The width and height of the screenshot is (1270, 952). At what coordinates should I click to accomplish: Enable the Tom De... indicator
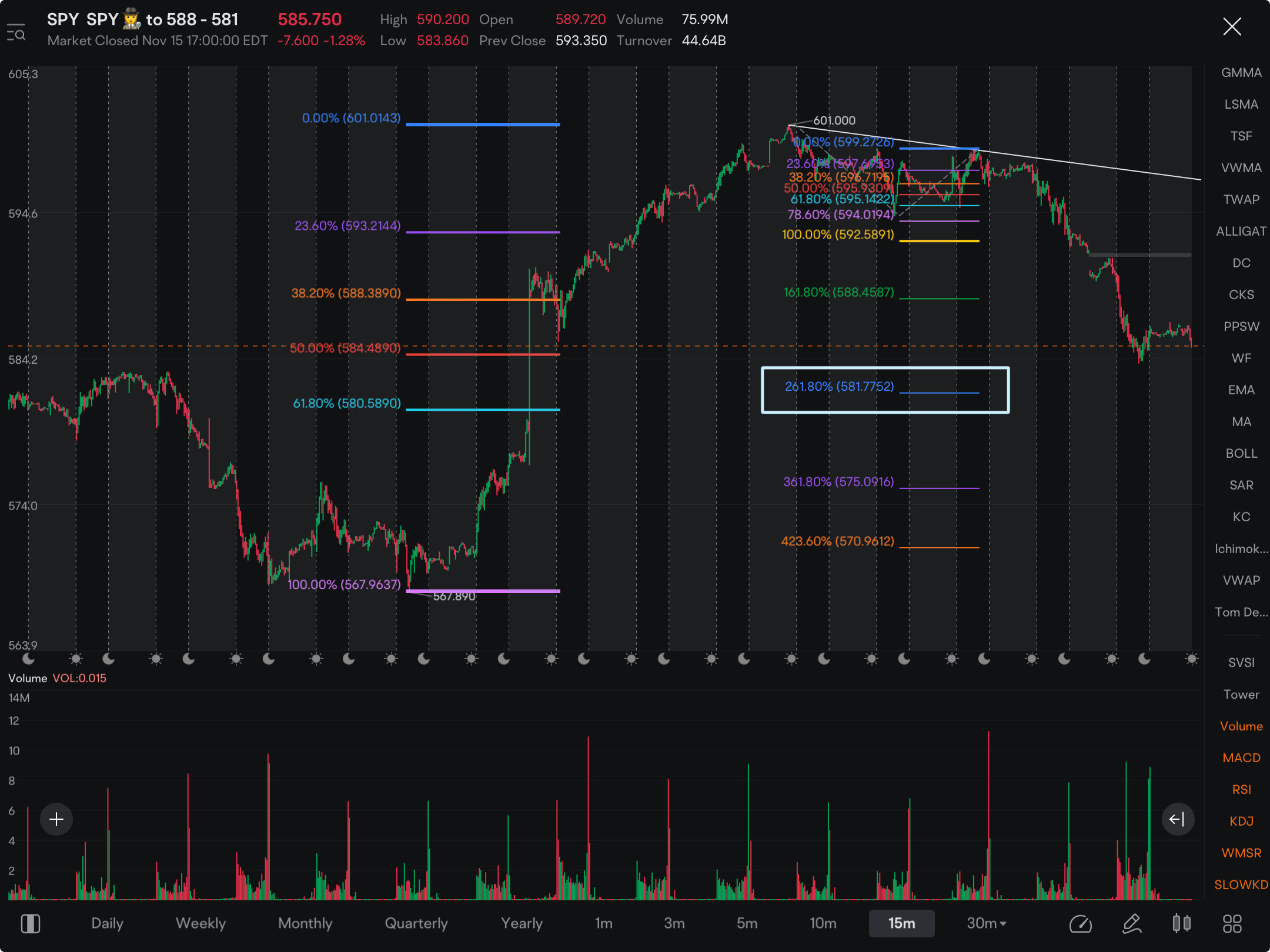[x=1241, y=612]
